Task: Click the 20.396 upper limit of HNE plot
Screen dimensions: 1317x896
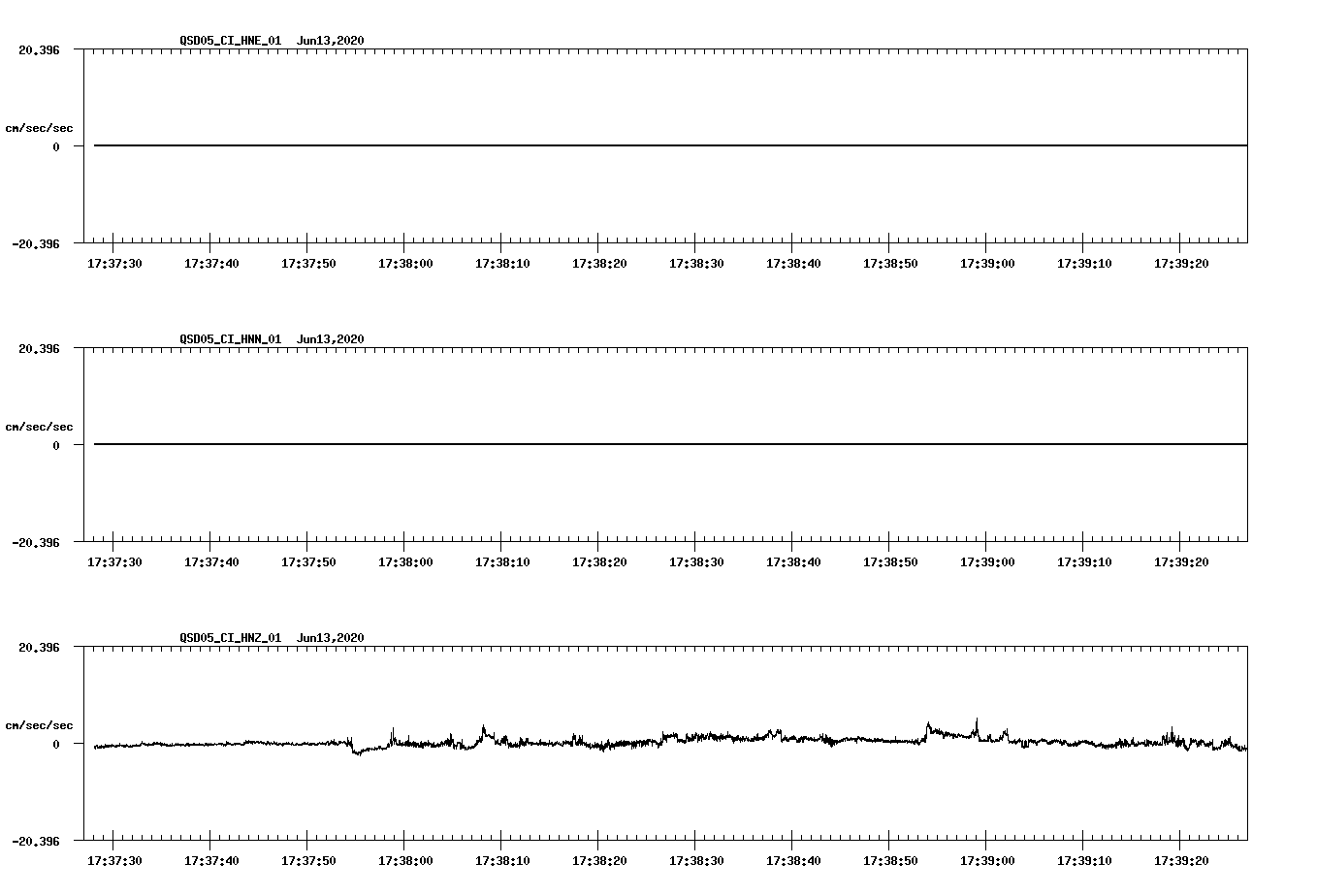Action: (x=39, y=50)
